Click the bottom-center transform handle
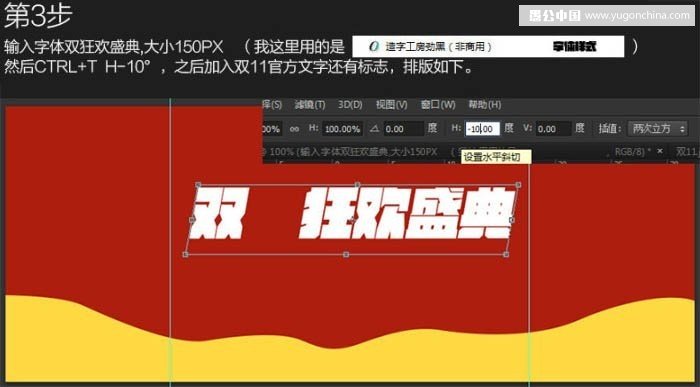The width and height of the screenshot is (700, 387). click(346, 254)
